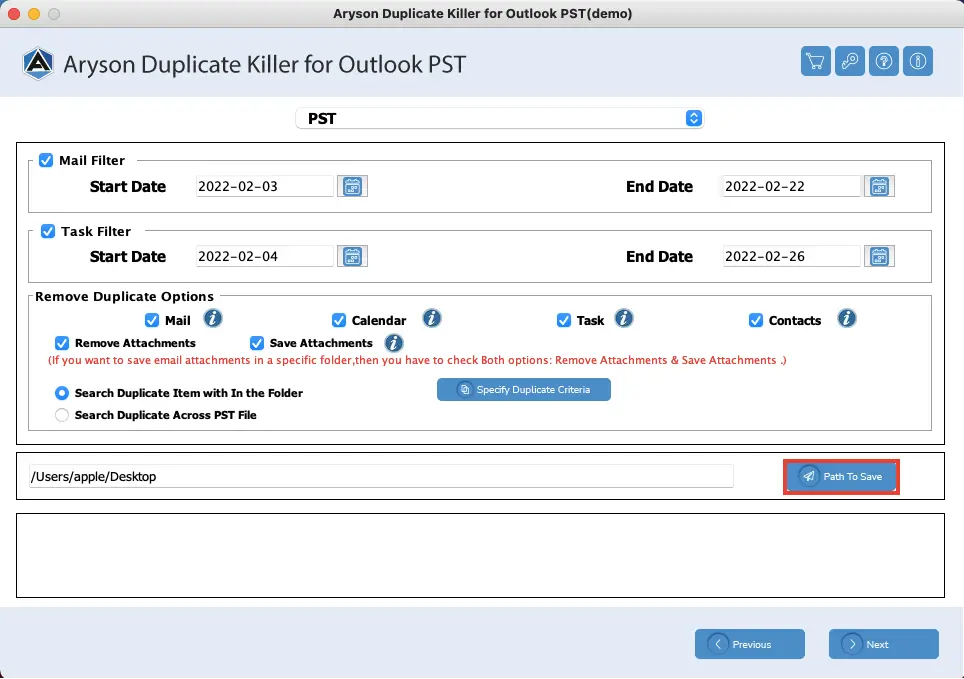Select Search Duplicate Item with In the Folder

[x=61, y=393]
